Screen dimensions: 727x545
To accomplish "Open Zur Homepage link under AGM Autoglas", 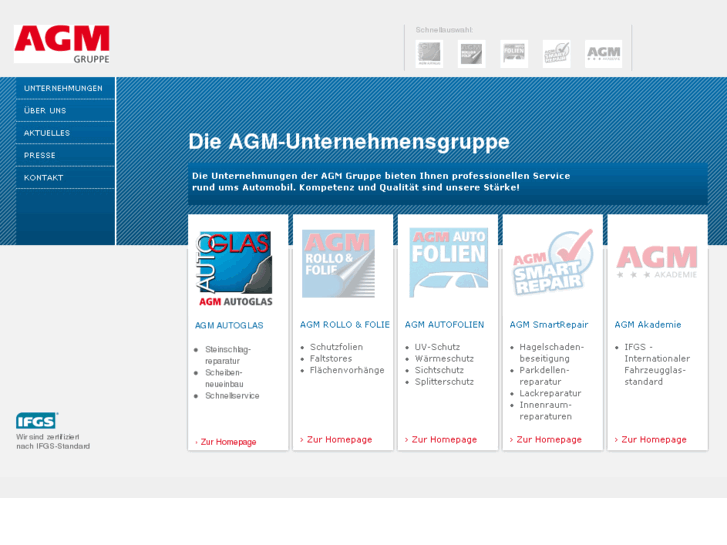I will [x=226, y=442].
